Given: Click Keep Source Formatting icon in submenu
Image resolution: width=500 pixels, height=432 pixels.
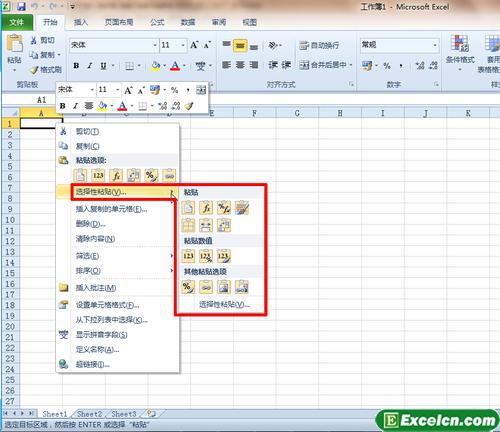Looking at the screenshot, I should pos(242,208).
